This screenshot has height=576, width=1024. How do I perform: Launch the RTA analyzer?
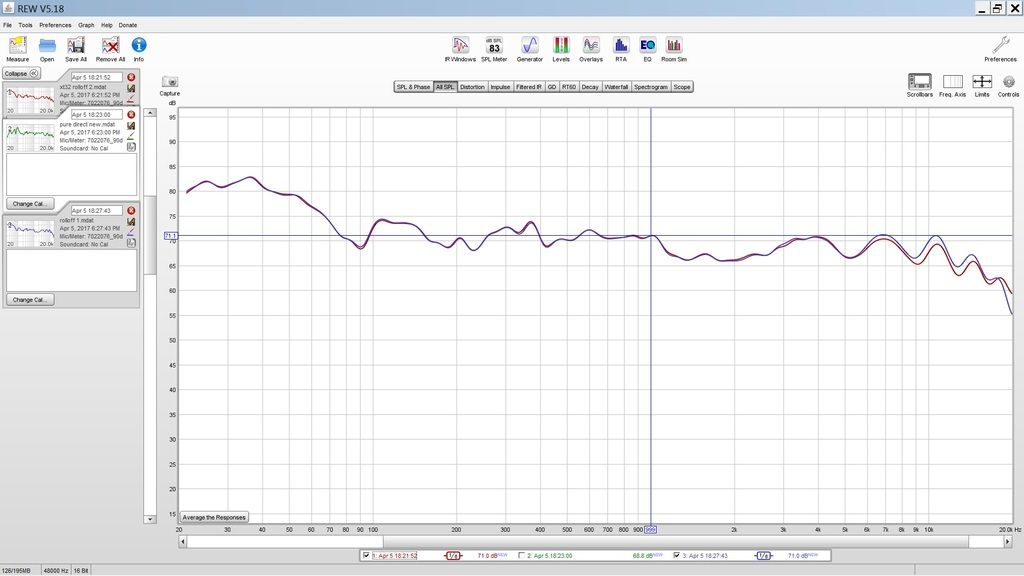coord(620,49)
